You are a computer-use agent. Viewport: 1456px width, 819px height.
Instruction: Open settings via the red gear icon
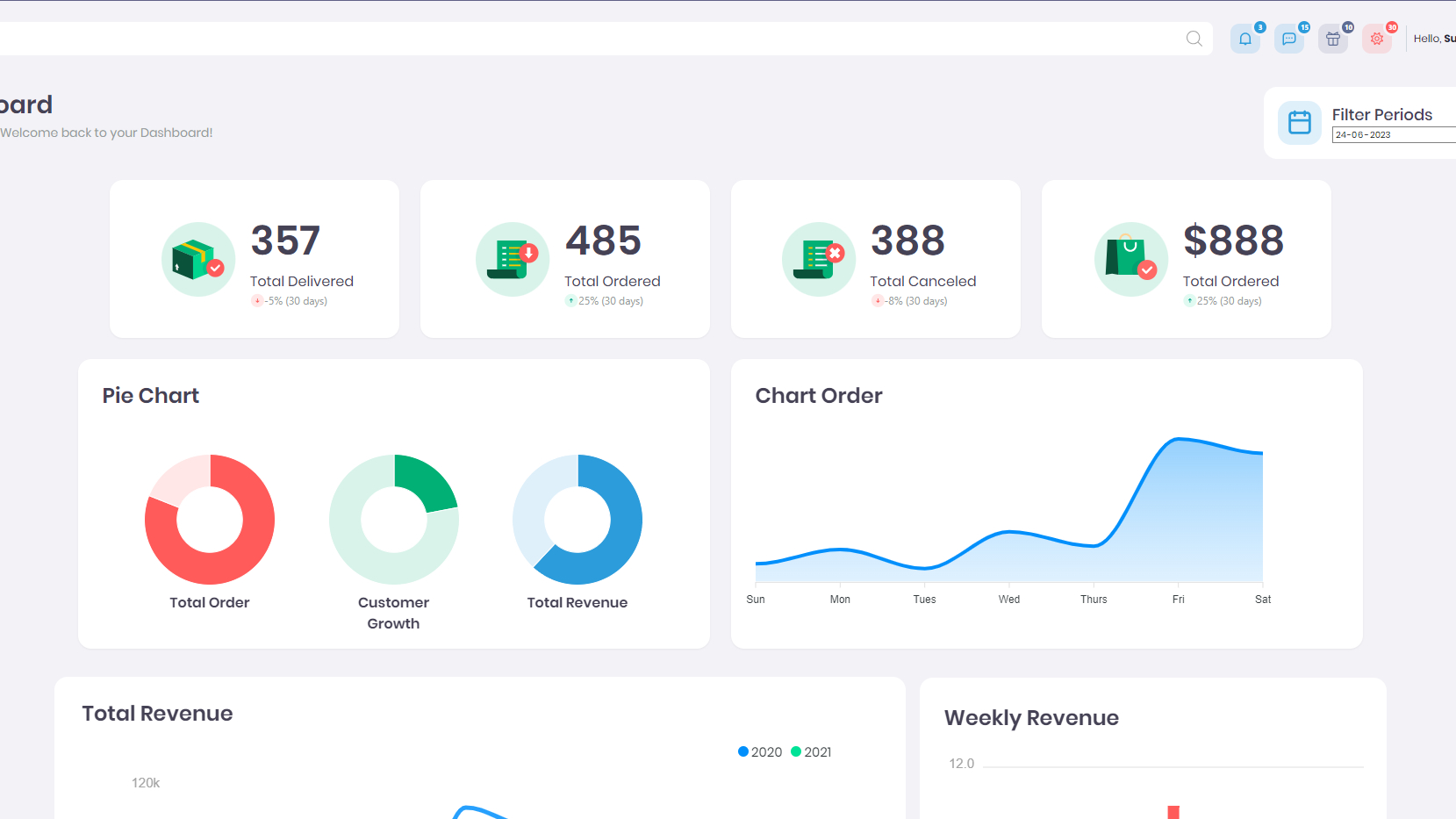click(x=1376, y=39)
